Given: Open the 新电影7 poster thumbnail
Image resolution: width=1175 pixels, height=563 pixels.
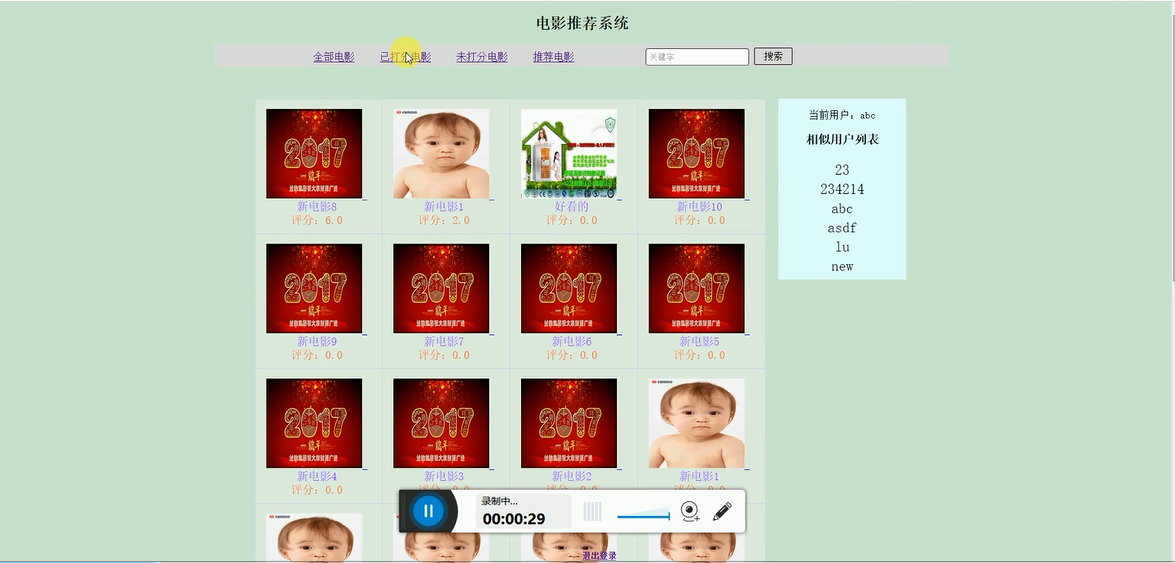Looking at the screenshot, I should click(441, 289).
